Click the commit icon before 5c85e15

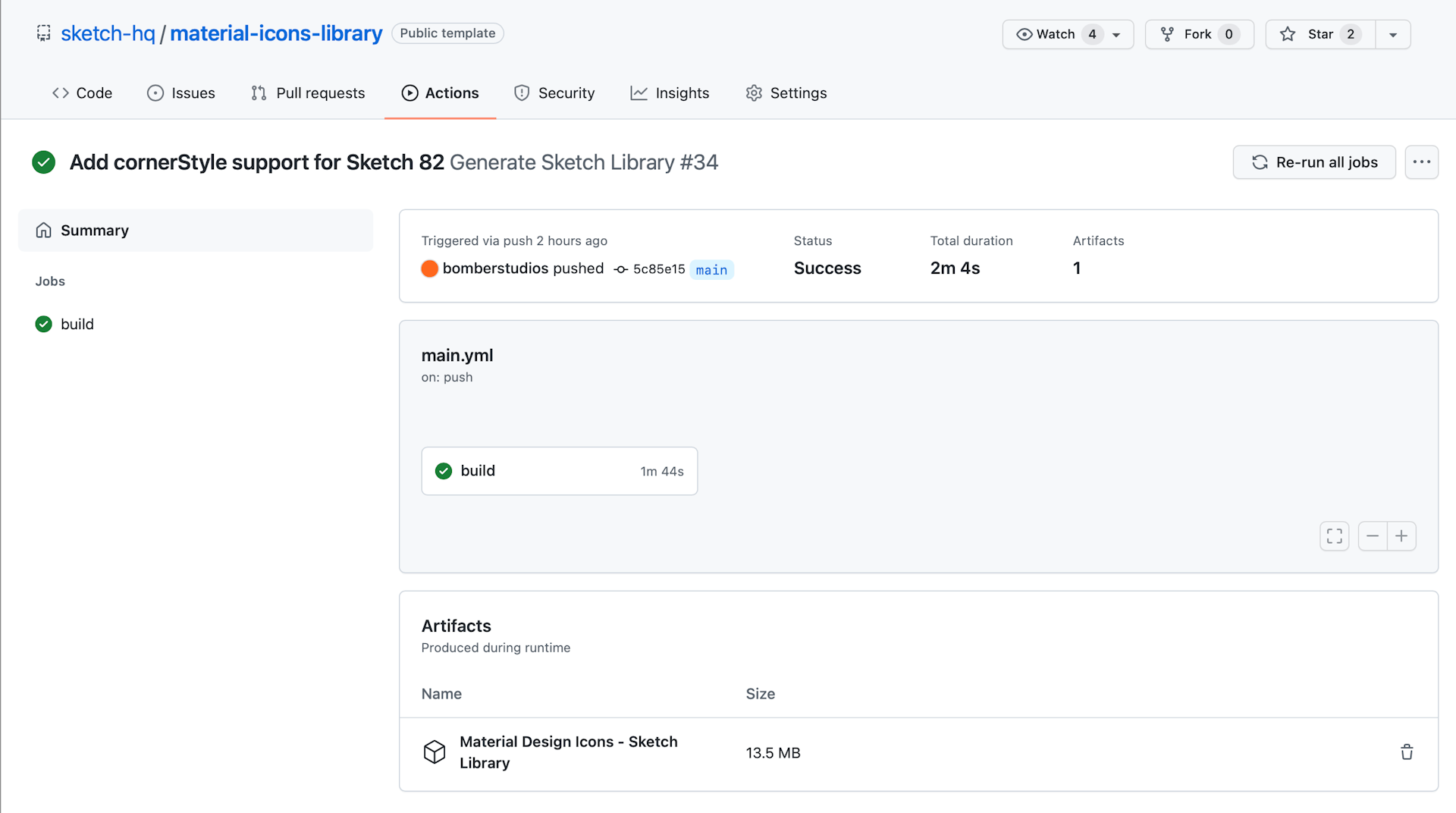[x=622, y=269]
